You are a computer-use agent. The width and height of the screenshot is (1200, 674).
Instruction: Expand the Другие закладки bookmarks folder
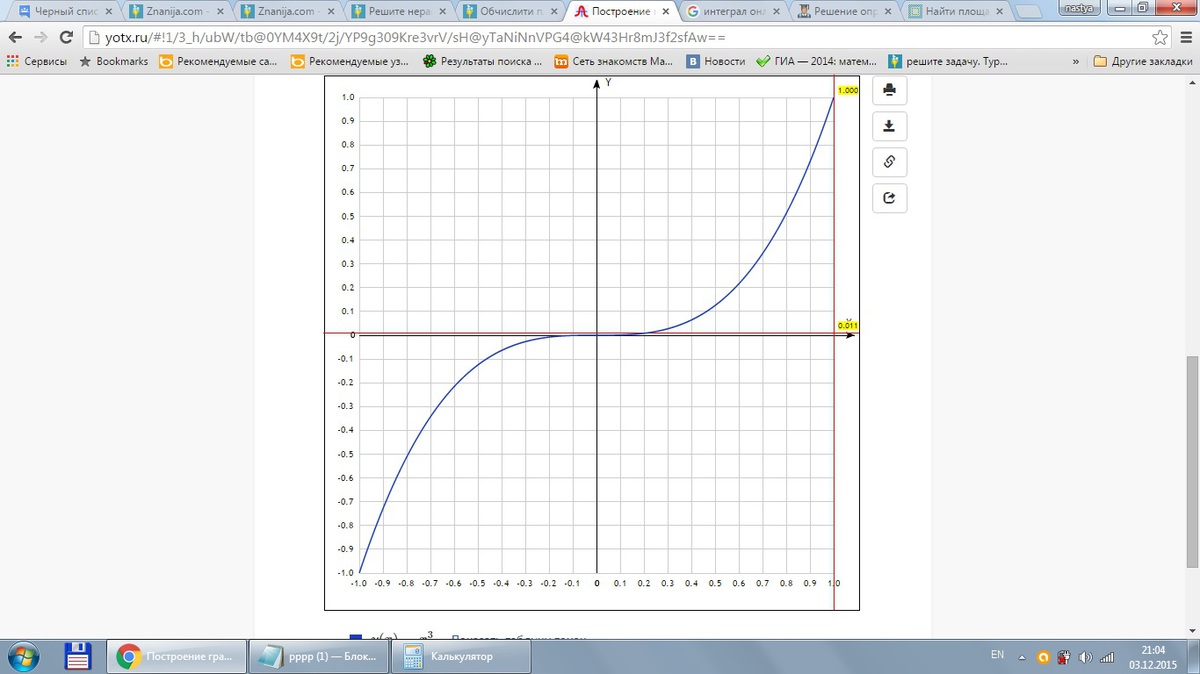[1143, 61]
